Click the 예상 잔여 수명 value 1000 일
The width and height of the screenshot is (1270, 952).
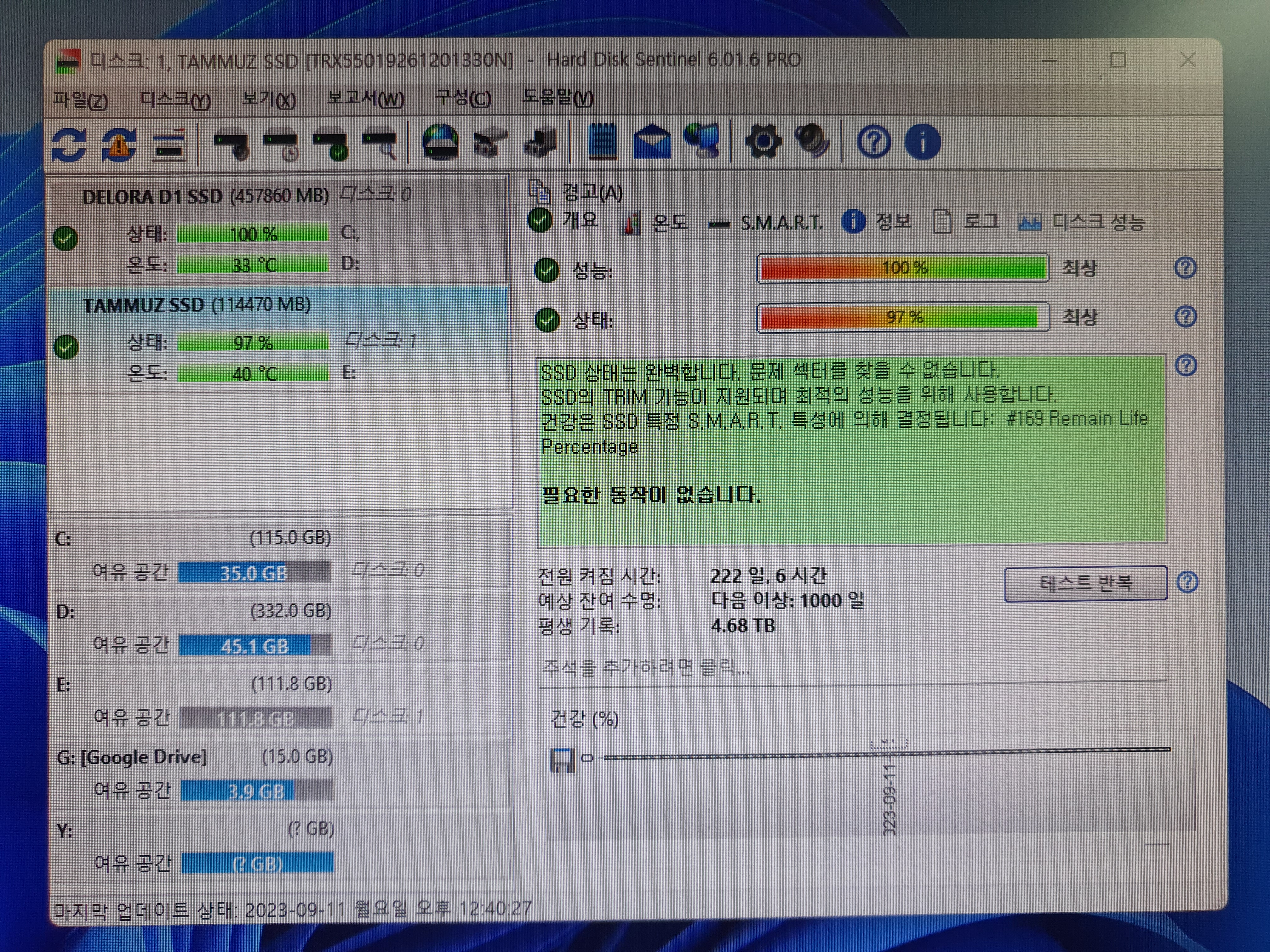pyautogui.click(x=788, y=600)
